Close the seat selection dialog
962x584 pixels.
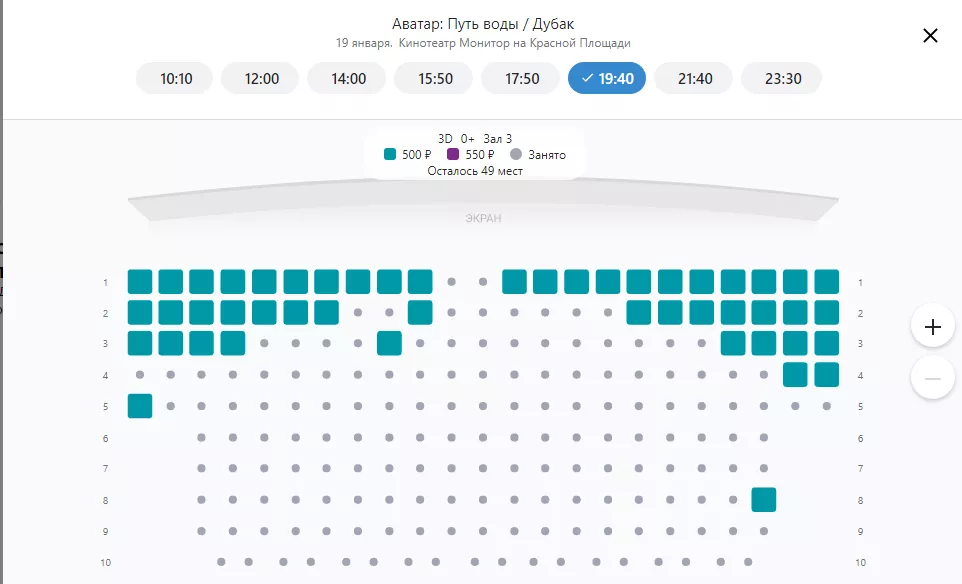click(930, 36)
